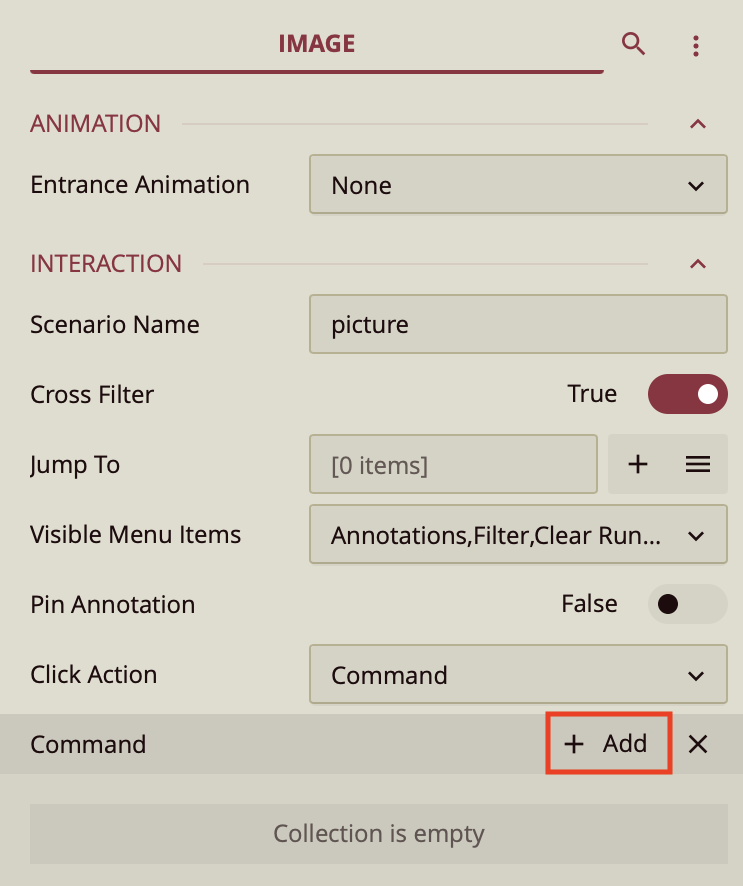The width and height of the screenshot is (743, 886).
Task: Remove the Command action with the X icon
Action: (697, 744)
